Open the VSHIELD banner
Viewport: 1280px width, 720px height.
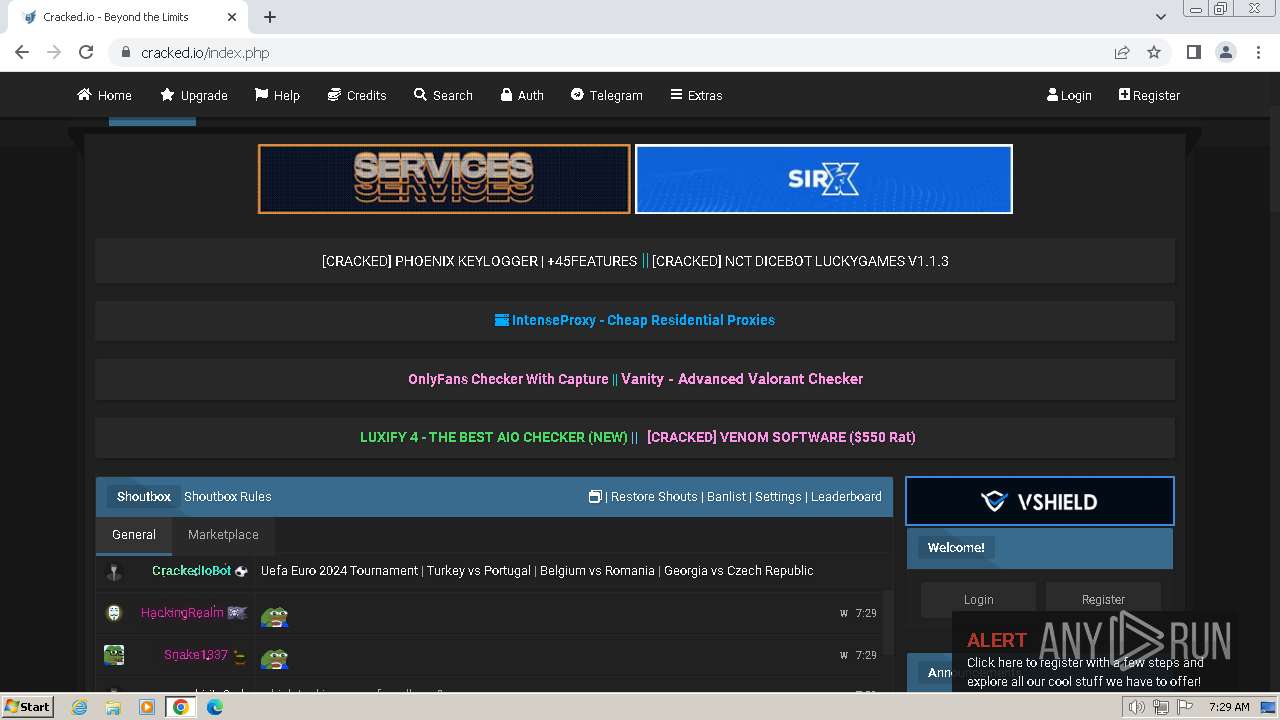tap(1040, 501)
